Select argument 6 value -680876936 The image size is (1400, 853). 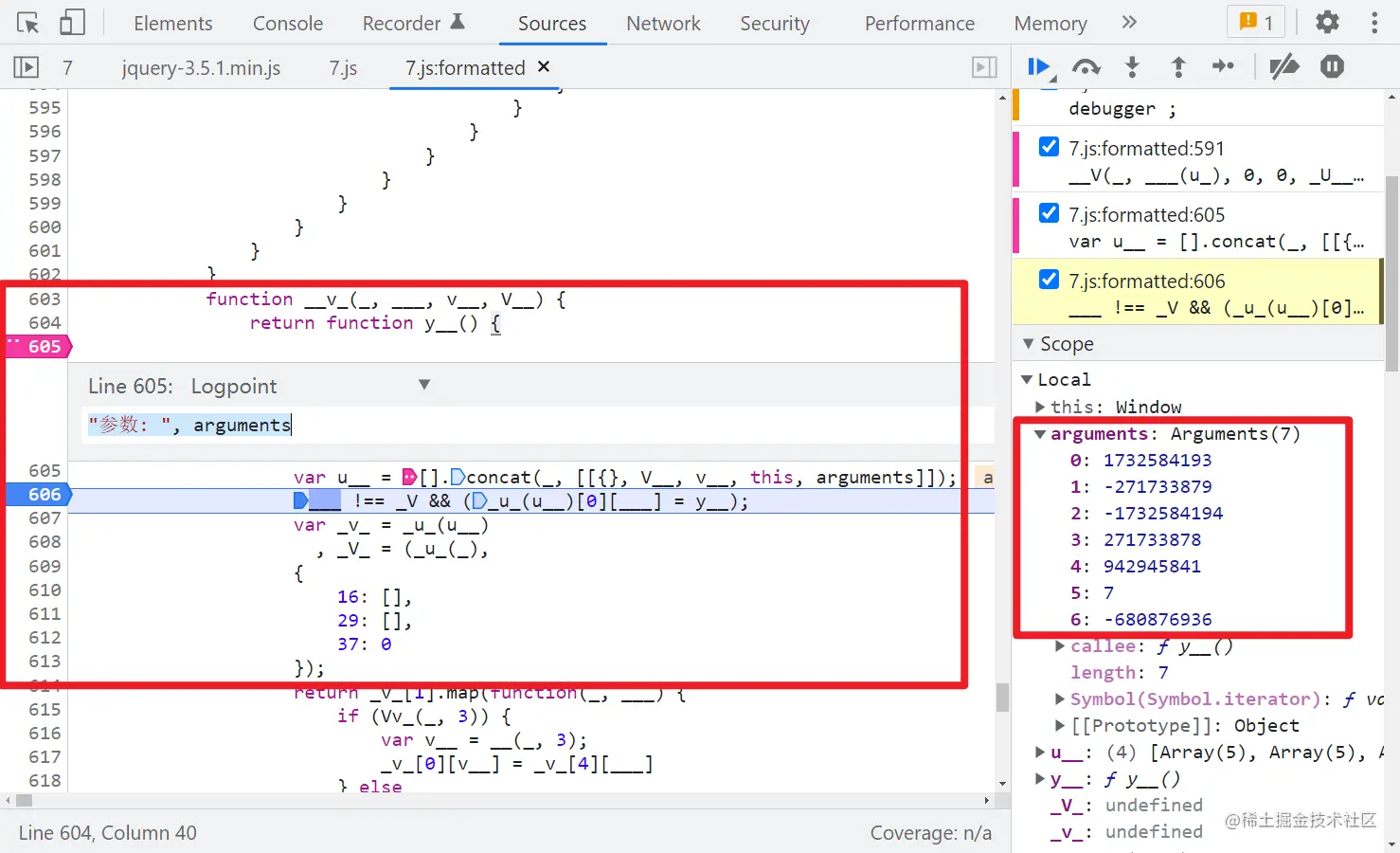coord(1158,619)
